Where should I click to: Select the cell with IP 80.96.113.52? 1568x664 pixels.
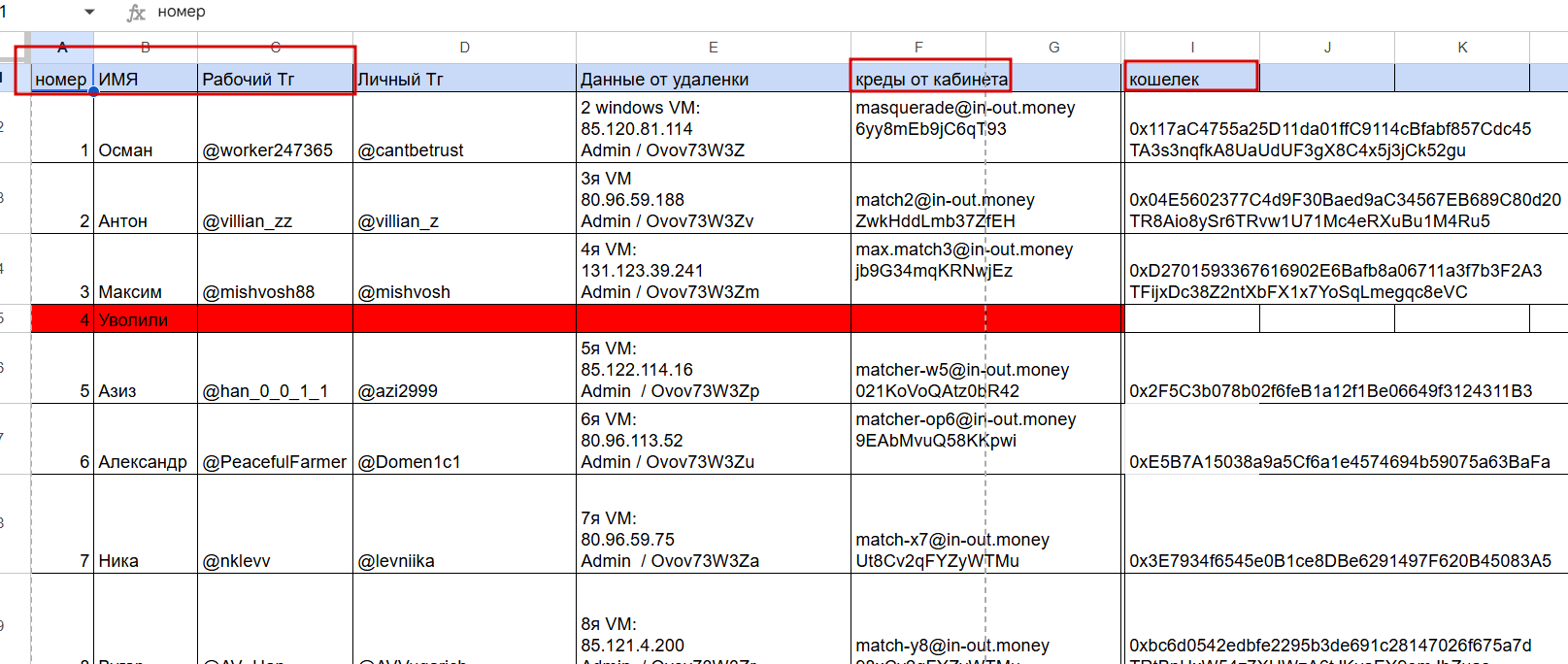click(x=713, y=439)
